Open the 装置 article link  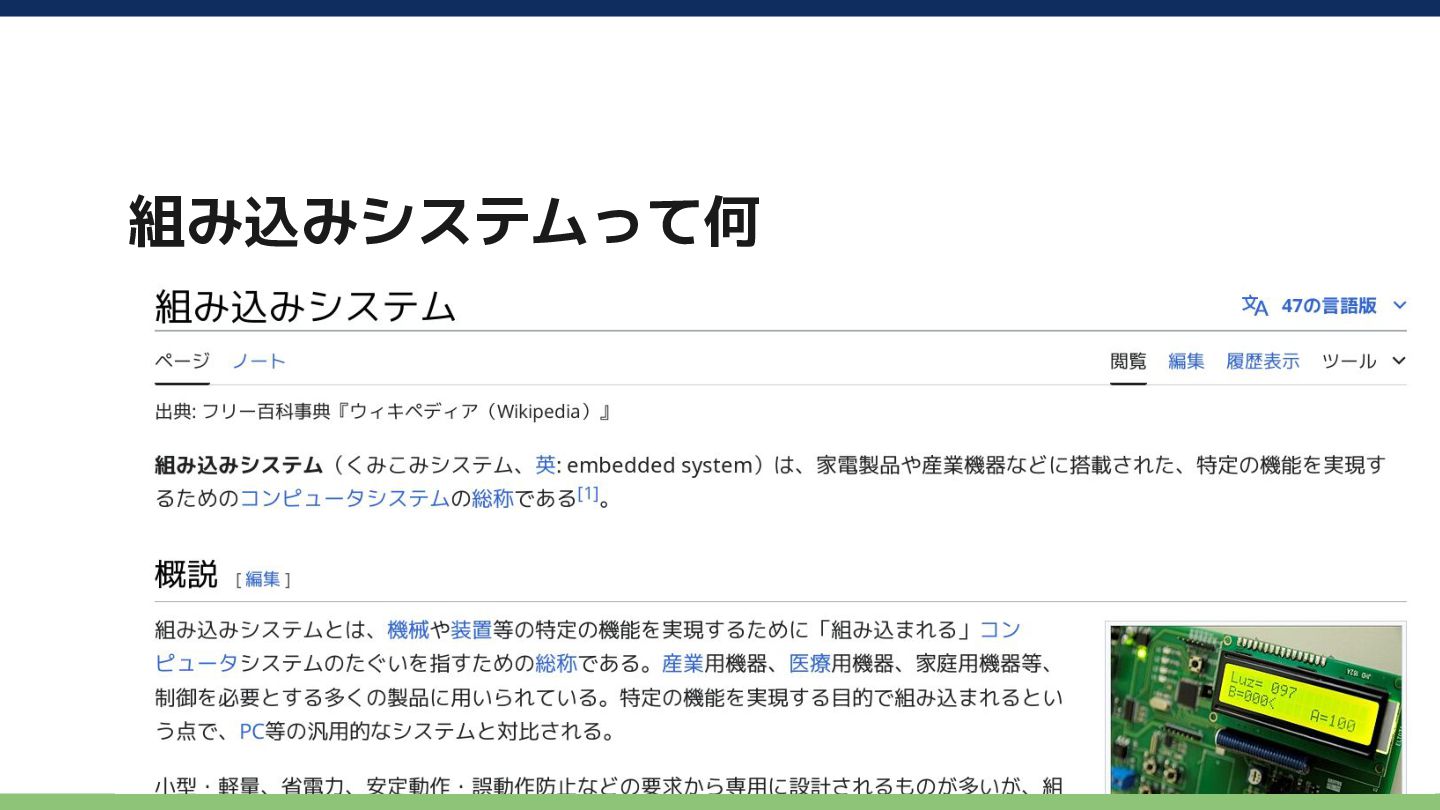[471, 630]
